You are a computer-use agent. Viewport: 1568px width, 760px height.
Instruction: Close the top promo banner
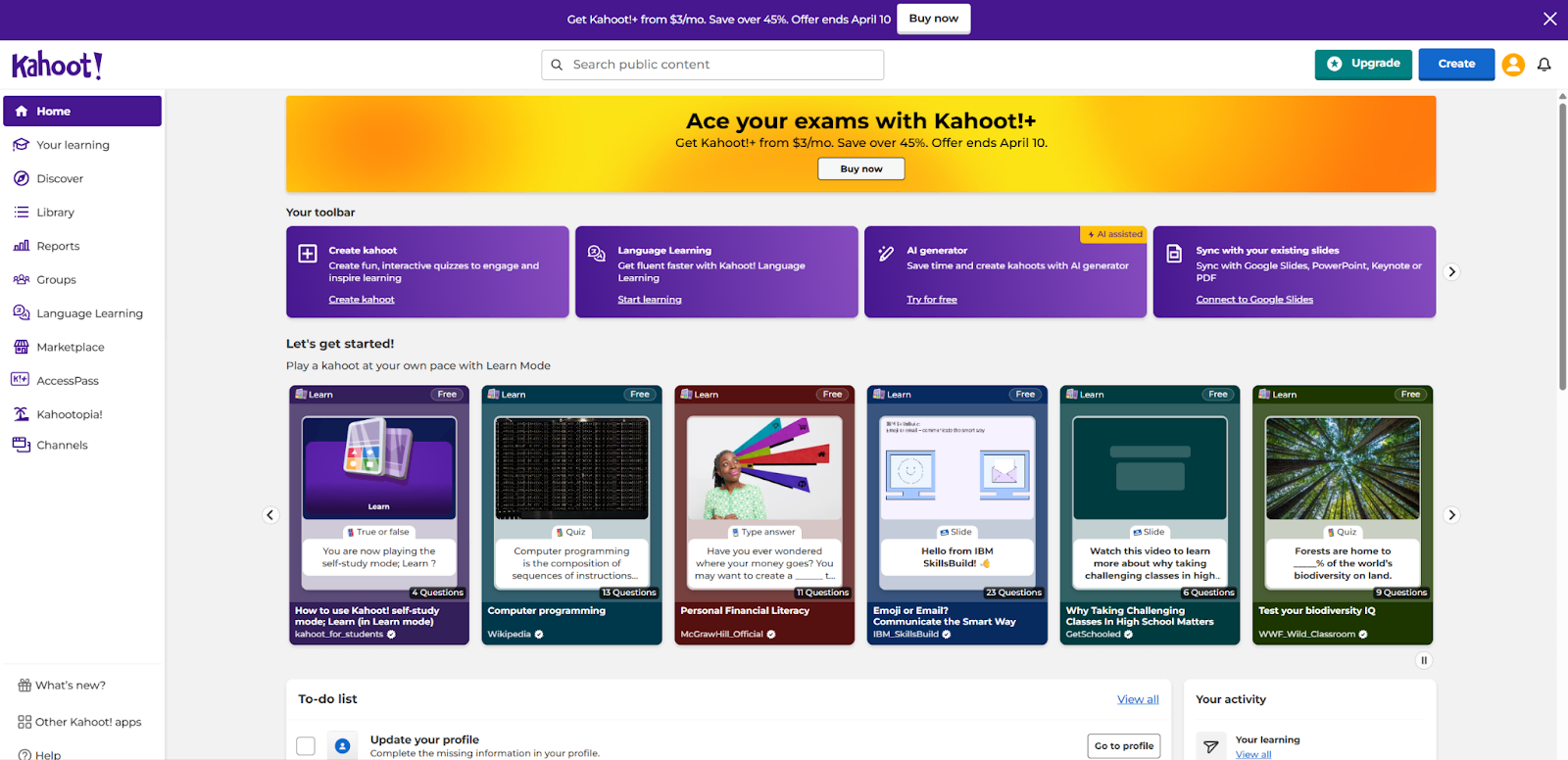click(1549, 19)
